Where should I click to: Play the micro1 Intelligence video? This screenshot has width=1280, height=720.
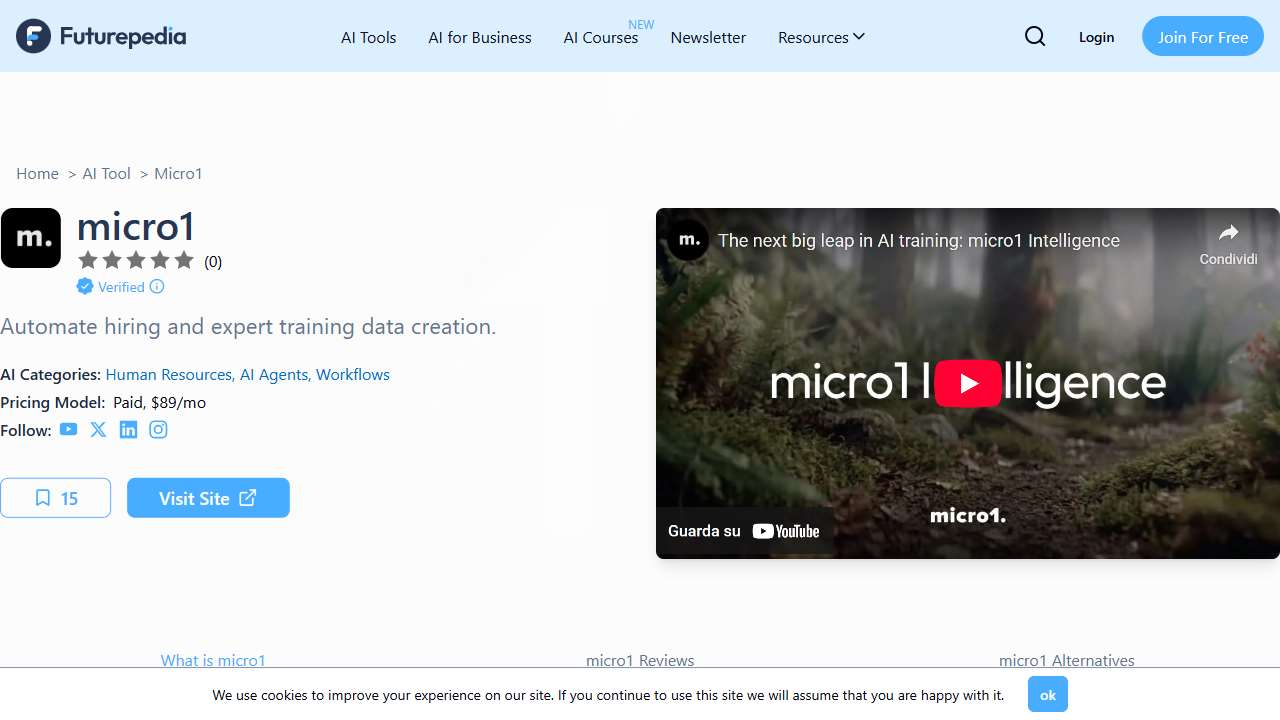[x=967, y=383]
